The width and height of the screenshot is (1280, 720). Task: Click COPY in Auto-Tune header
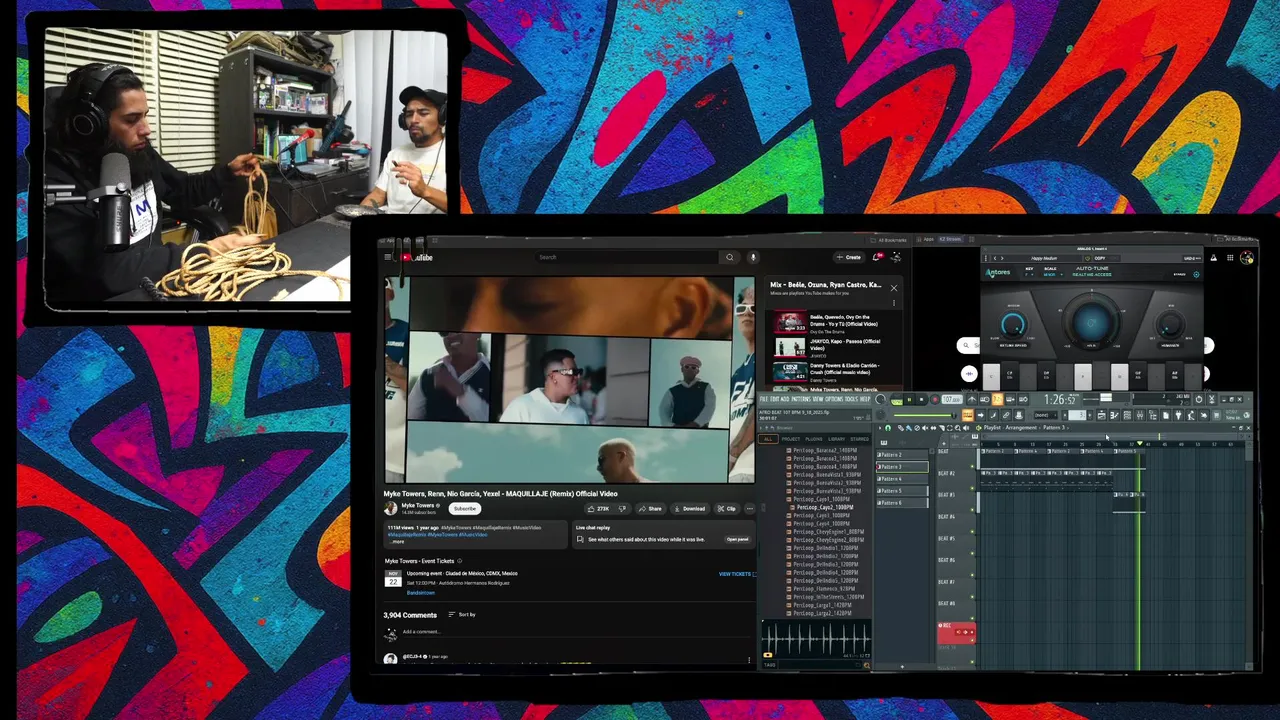pos(1100,258)
